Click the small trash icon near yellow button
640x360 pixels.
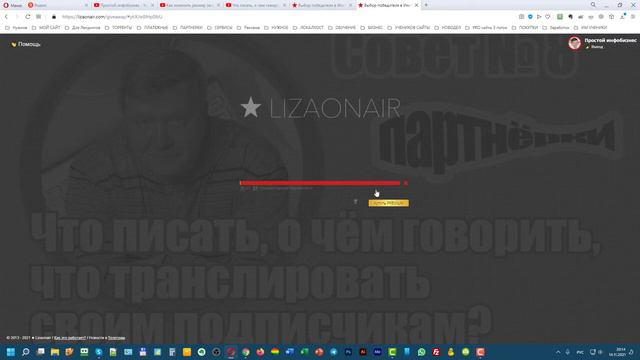[x=356, y=202]
